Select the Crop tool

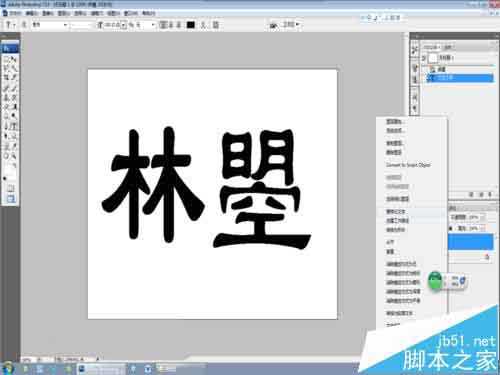(6, 78)
